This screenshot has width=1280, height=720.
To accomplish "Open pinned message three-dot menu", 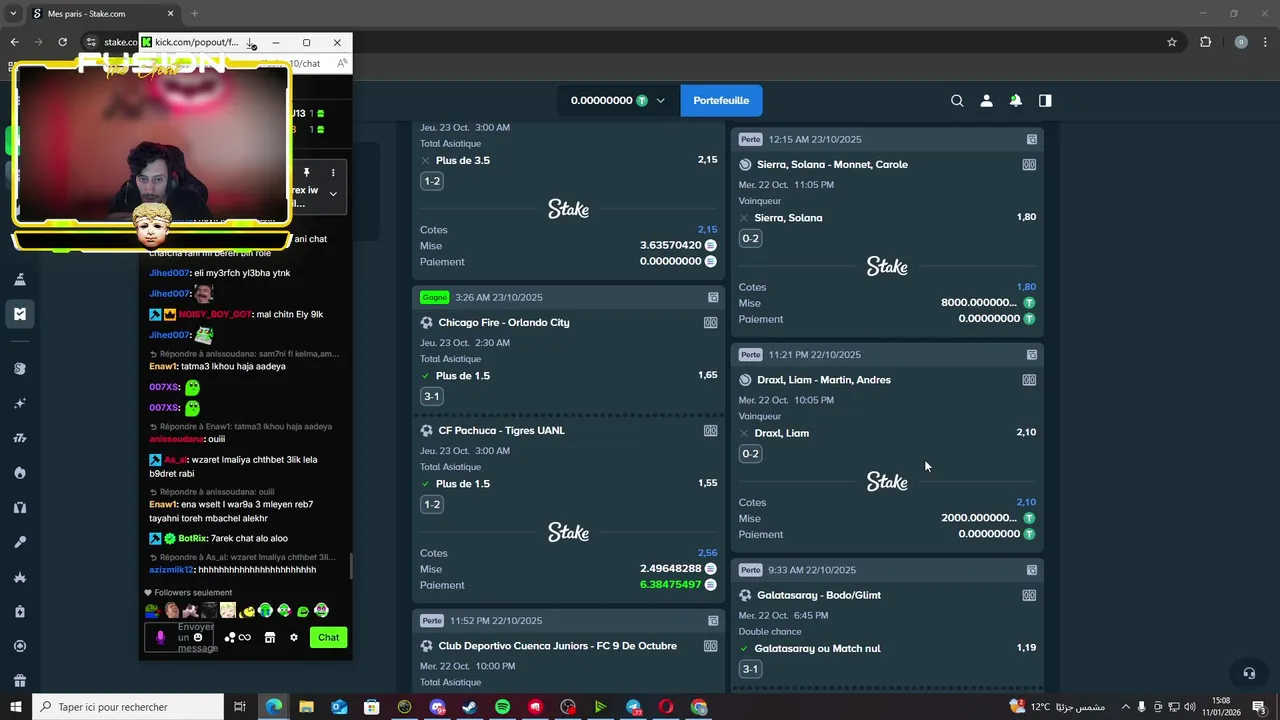I will (x=333, y=173).
